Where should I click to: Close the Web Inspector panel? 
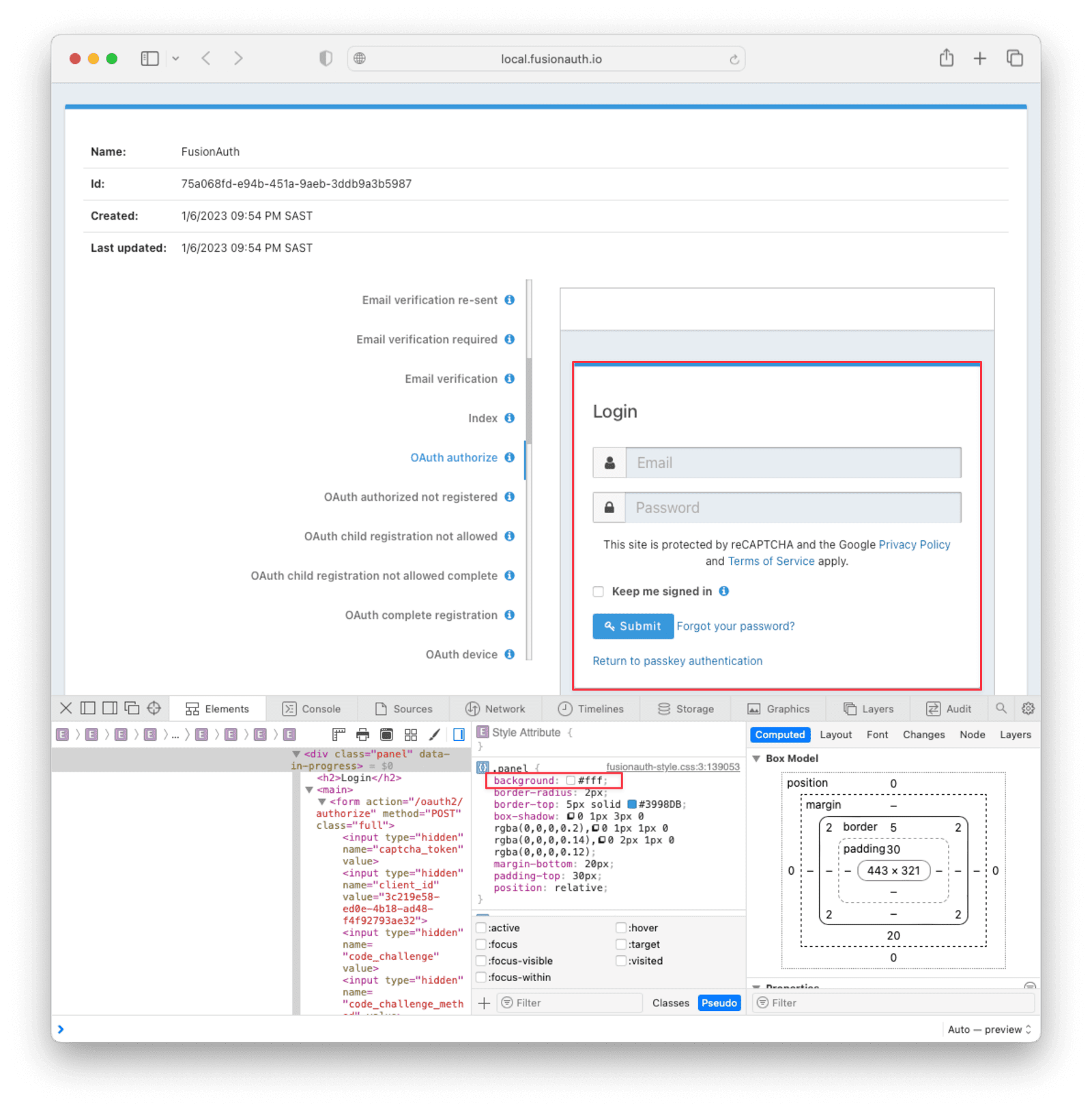click(x=66, y=708)
